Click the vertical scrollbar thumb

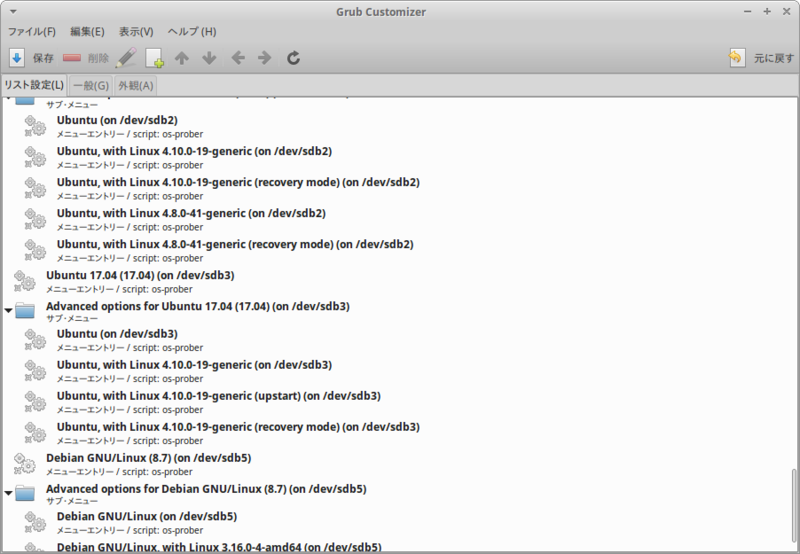click(793, 507)
